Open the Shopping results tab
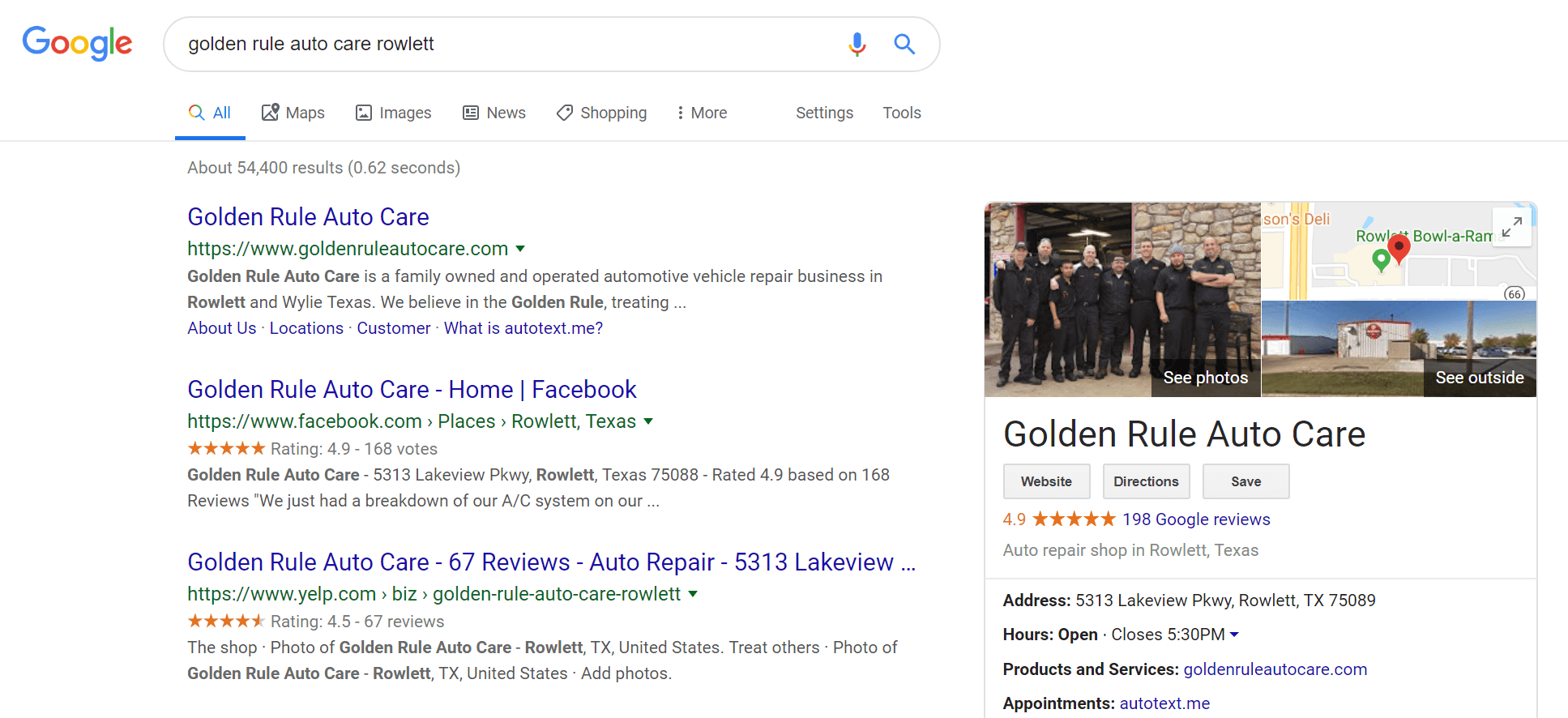 pos(601,113)
